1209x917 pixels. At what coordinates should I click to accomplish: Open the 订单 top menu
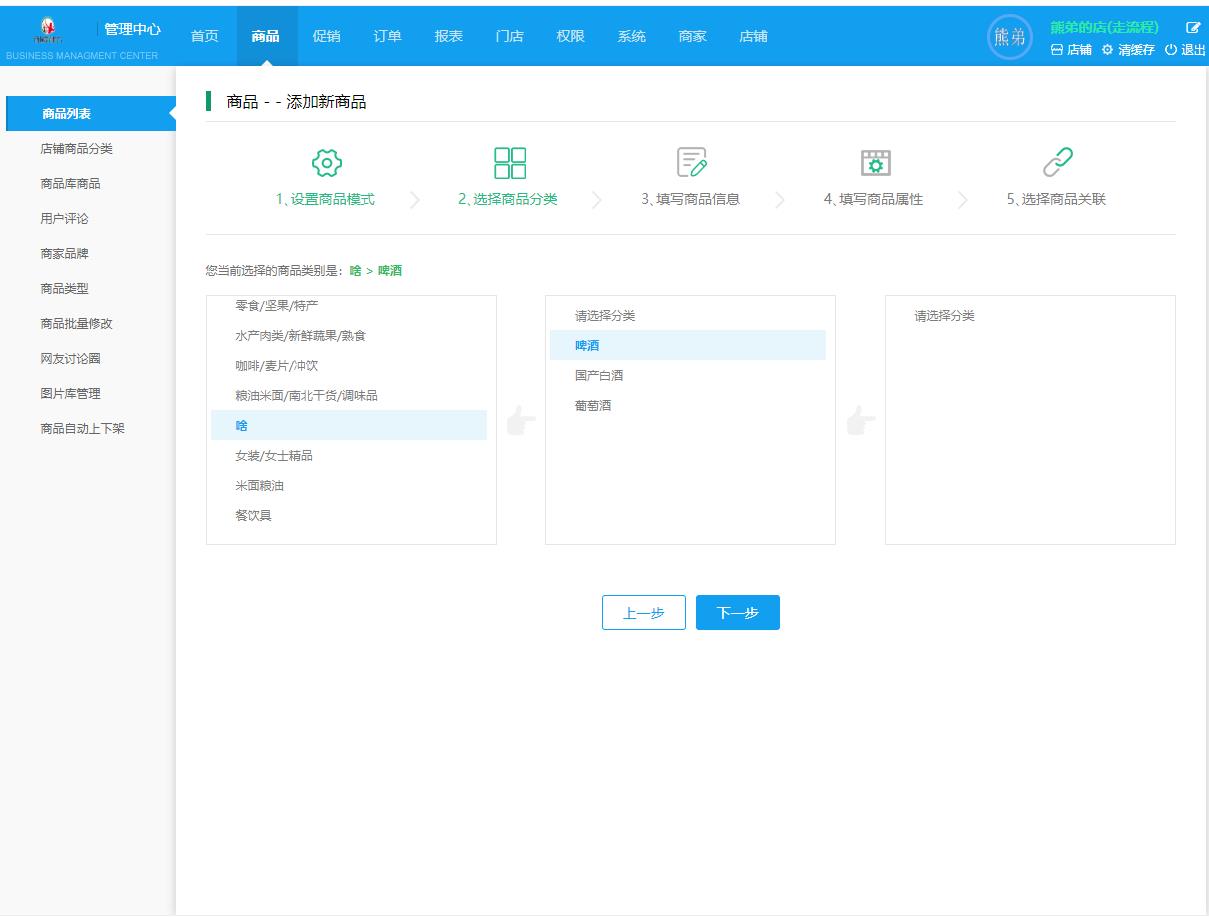[x=387, y=36]
